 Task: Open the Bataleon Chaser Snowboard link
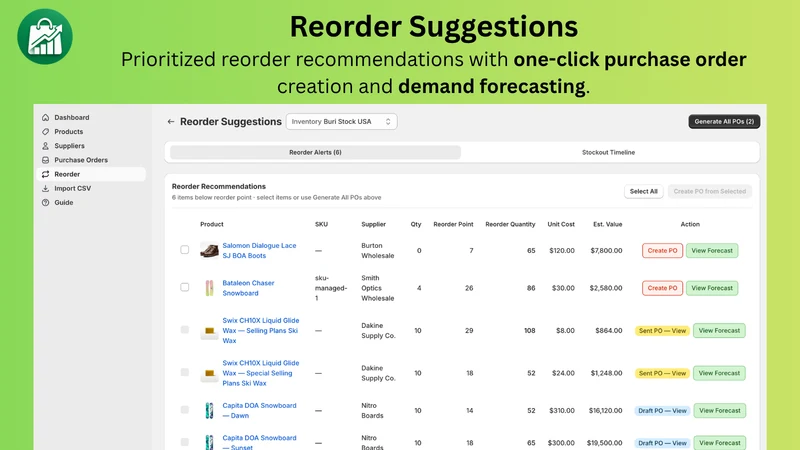click(248, 288)
